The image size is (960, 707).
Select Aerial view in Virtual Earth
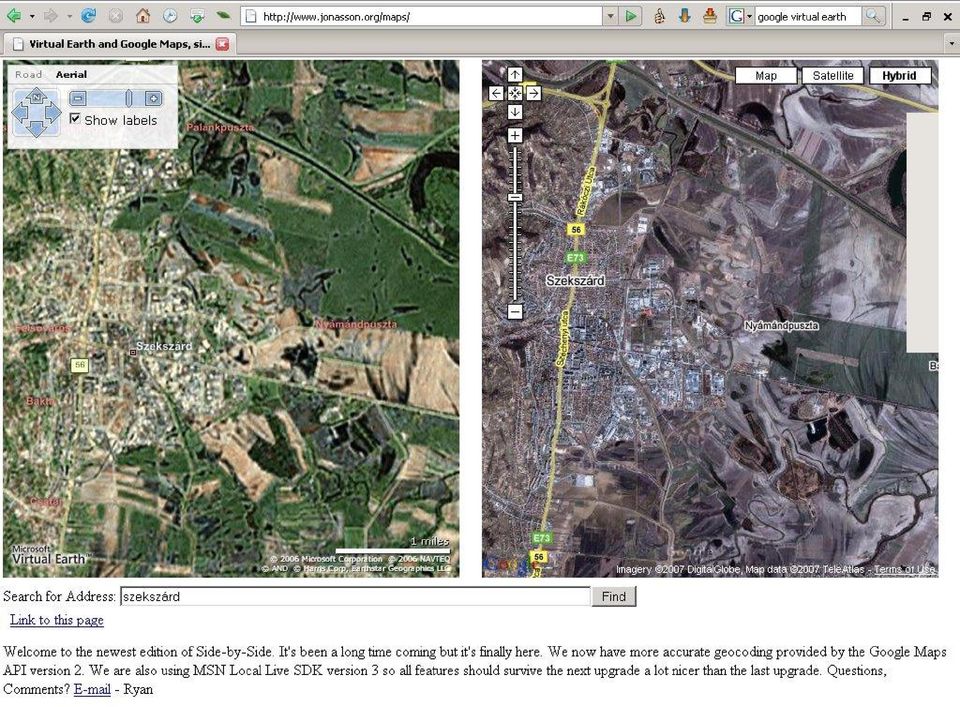(x=71, y=75)
